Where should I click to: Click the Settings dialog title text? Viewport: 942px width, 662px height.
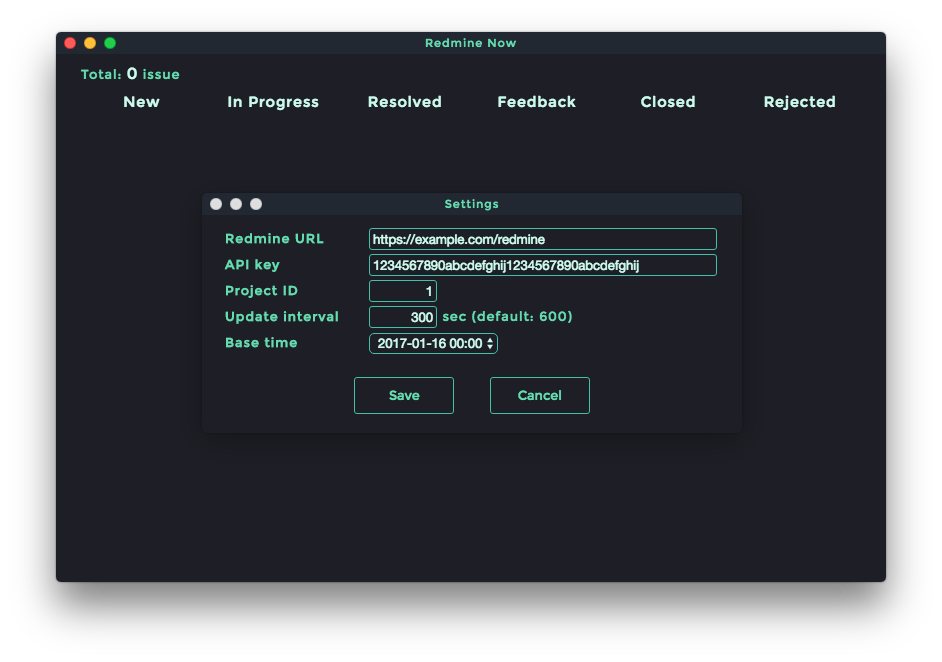point(471,204)
